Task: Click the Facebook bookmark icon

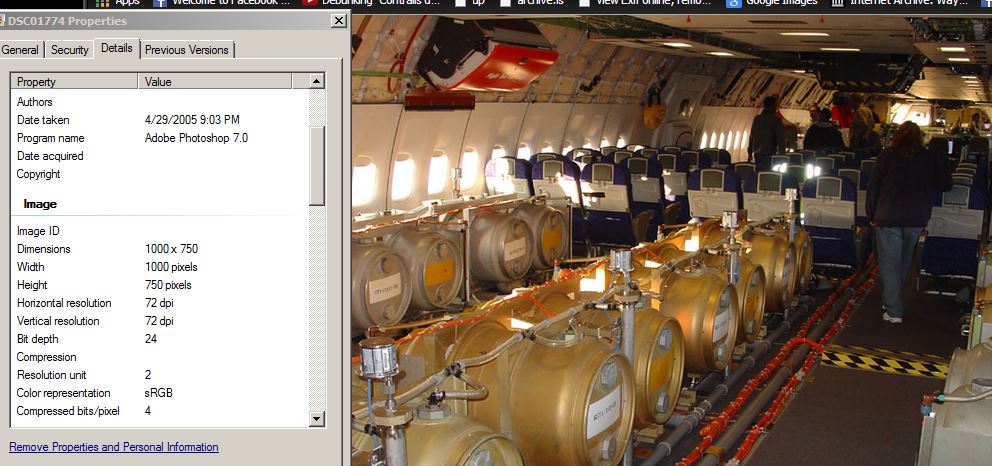Action: pyautogui.click(x=159, y=3)
